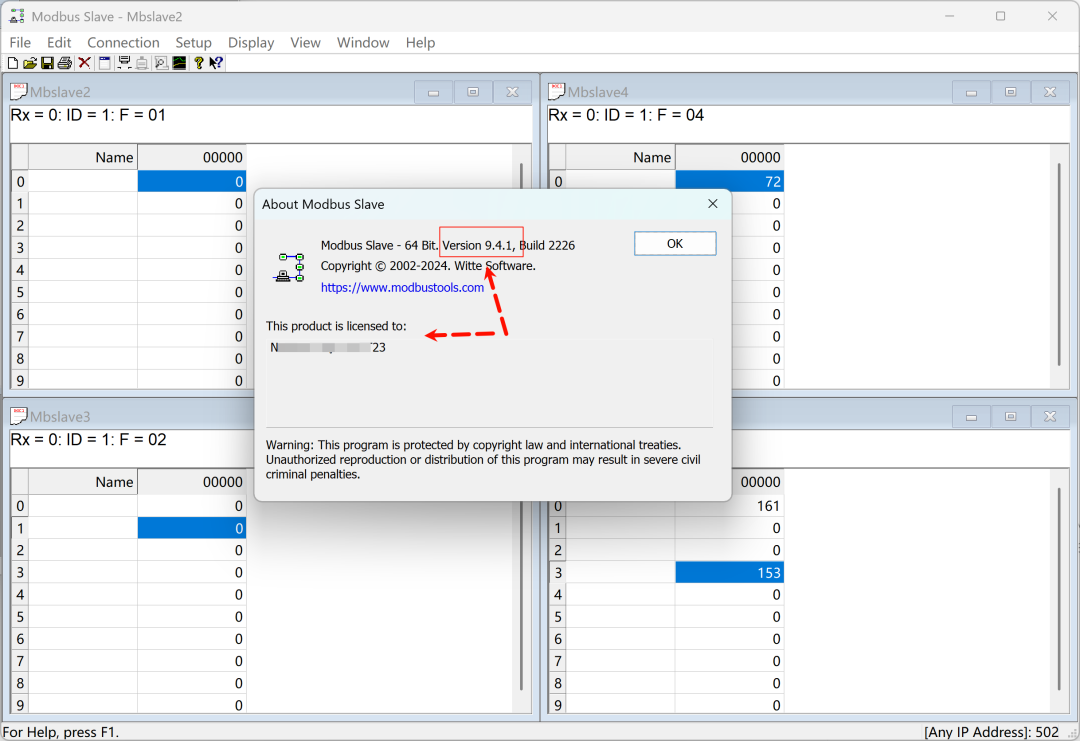Click the 00000 column header in Mbslave2
Image resolution: width=1080 pixels, height=741 pixels.
(191, 157)
